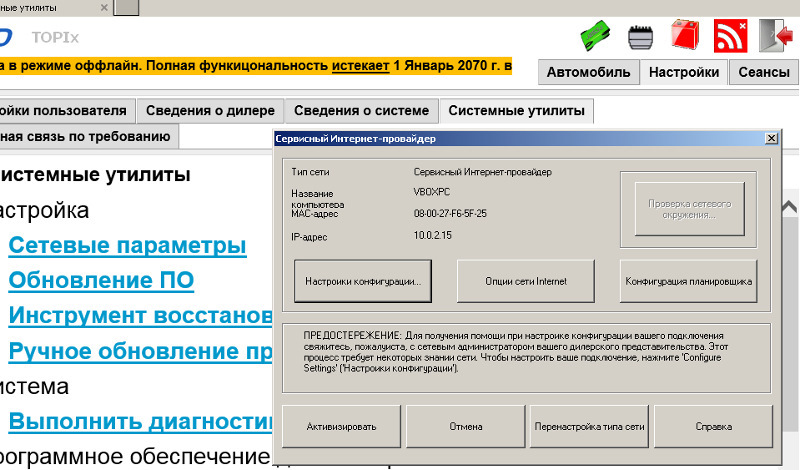Click the Системные утилиты page heading

pos(95,175)
